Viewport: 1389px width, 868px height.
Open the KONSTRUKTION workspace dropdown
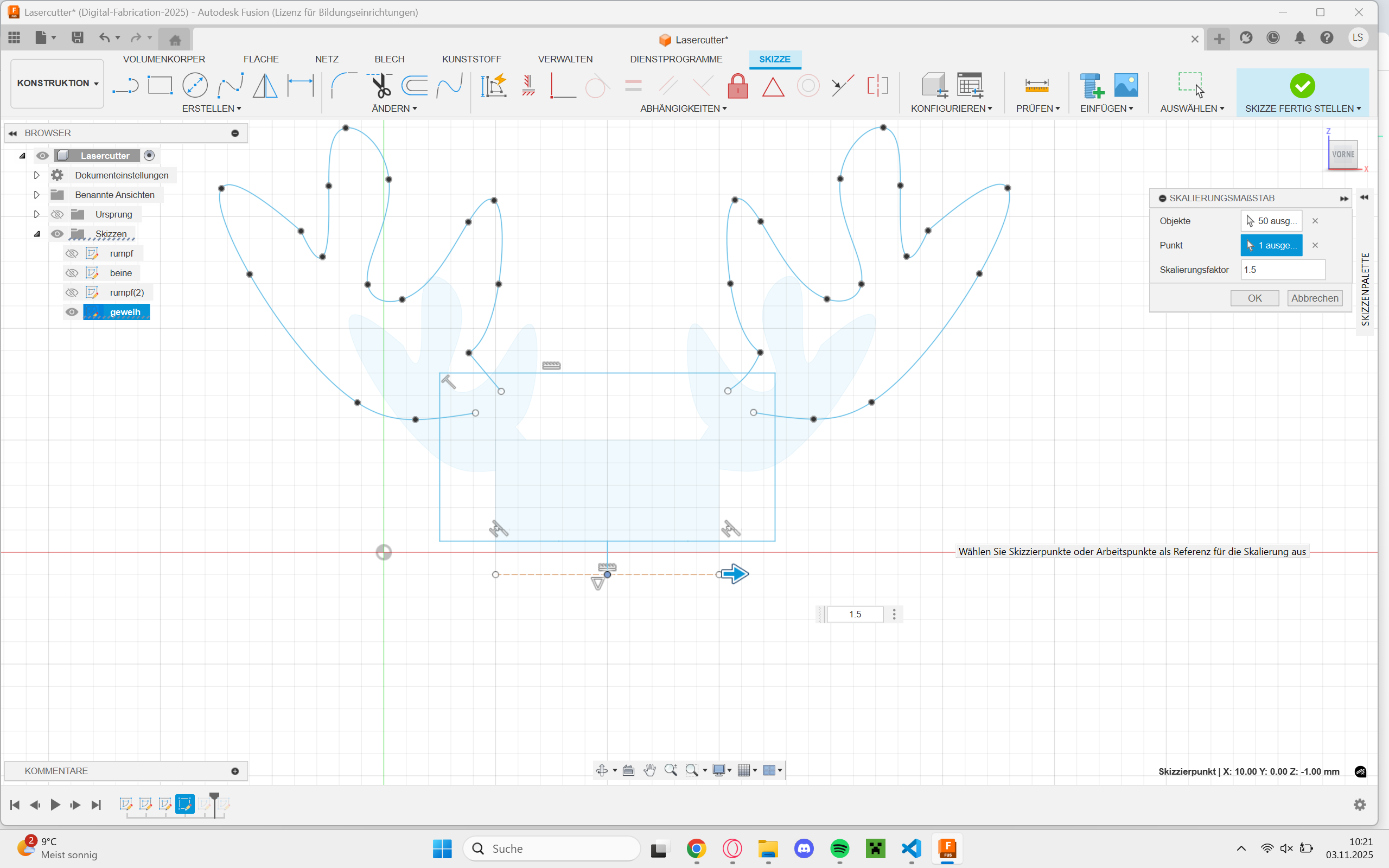click(x=58, y=83)
